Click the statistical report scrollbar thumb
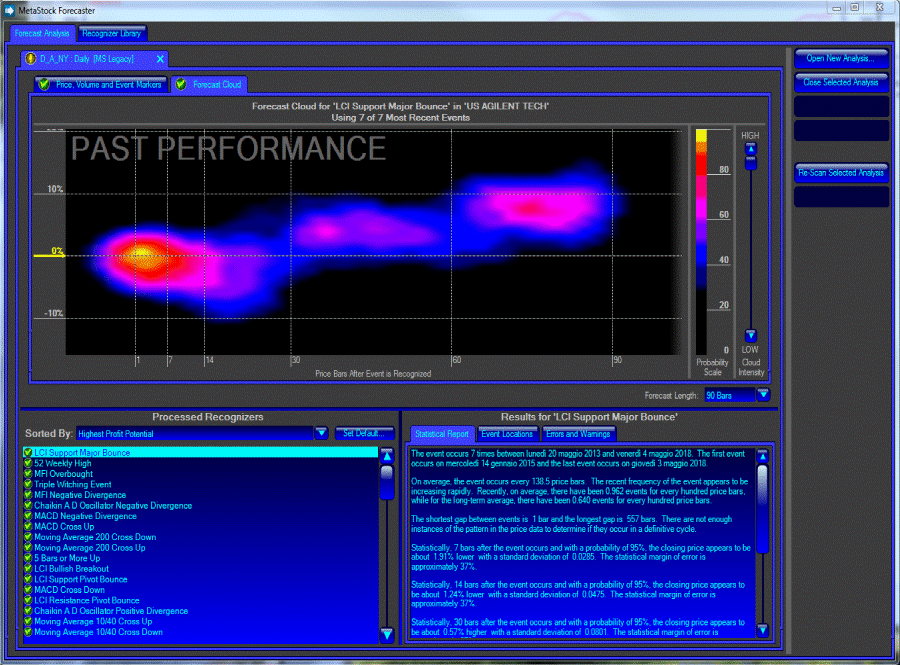 point(762,509)
